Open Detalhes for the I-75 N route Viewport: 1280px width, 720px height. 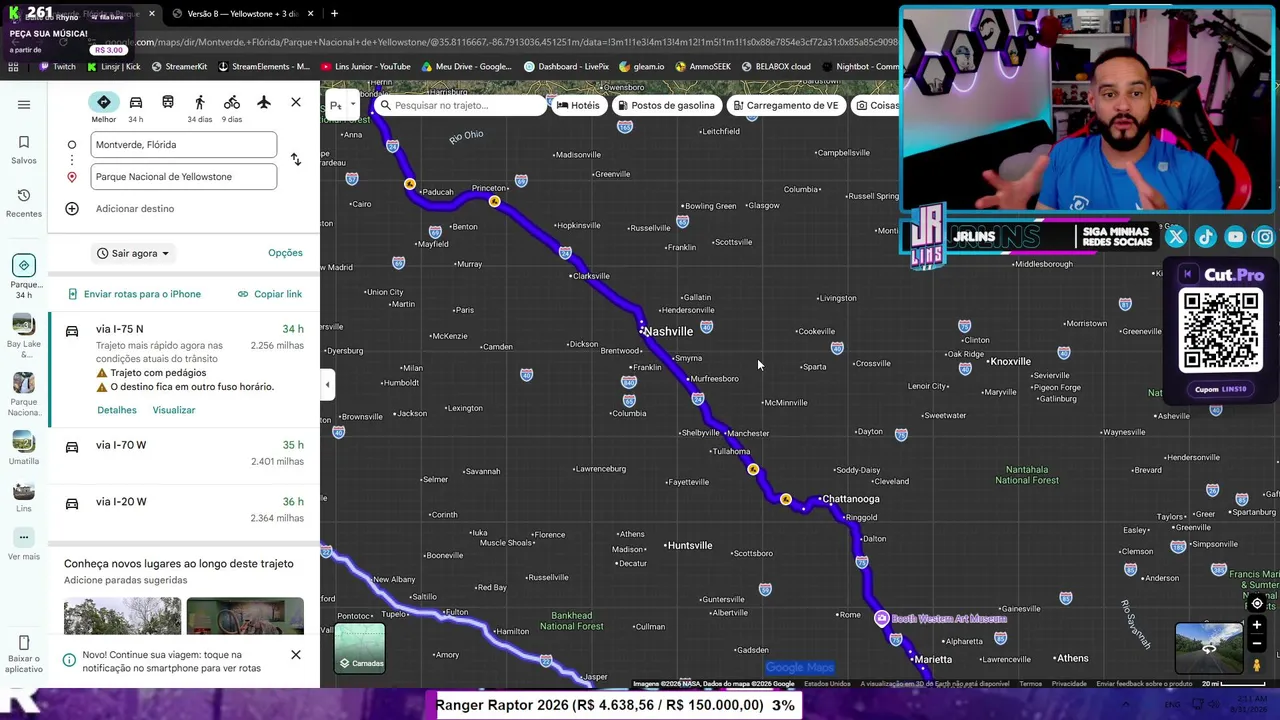pyautogui.click(x=117, y=410)
